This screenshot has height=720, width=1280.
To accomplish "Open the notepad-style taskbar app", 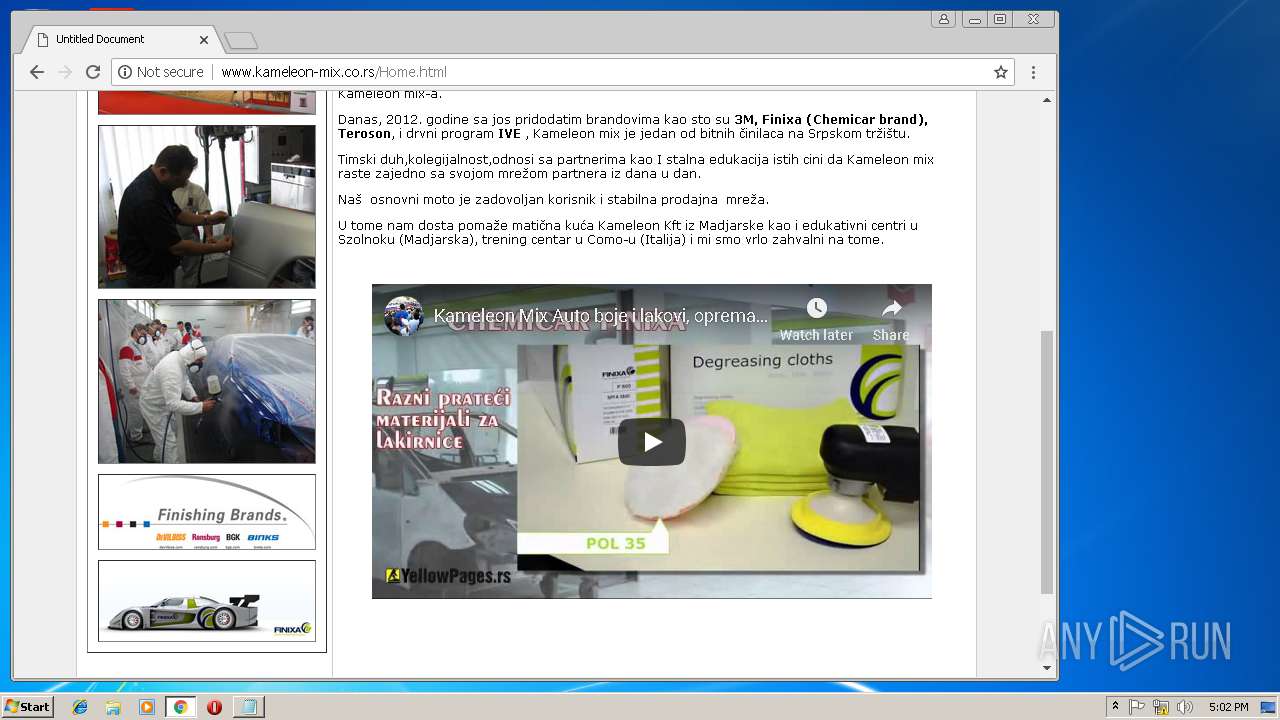I will pos(248,707).
